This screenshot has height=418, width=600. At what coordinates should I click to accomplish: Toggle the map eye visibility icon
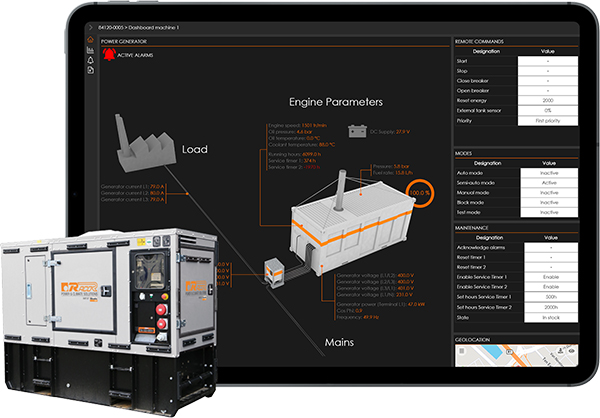pos(571,351)
